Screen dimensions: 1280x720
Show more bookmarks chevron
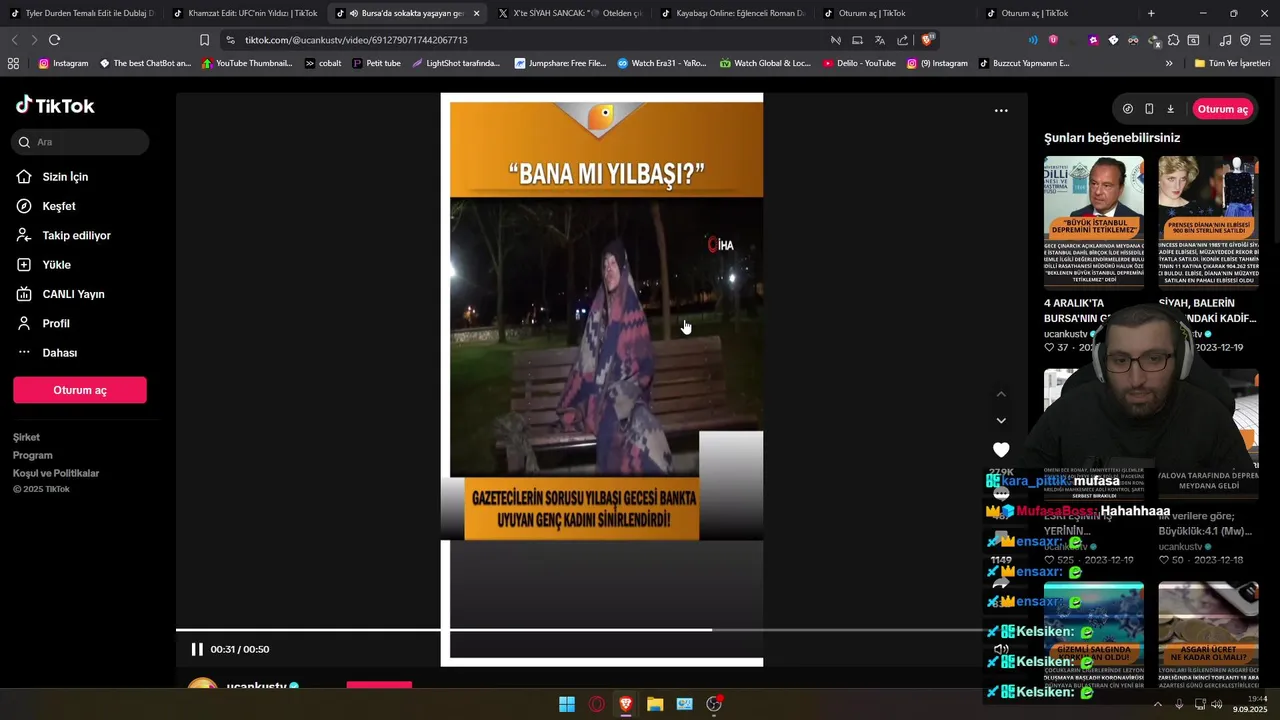pos(1169,63)
